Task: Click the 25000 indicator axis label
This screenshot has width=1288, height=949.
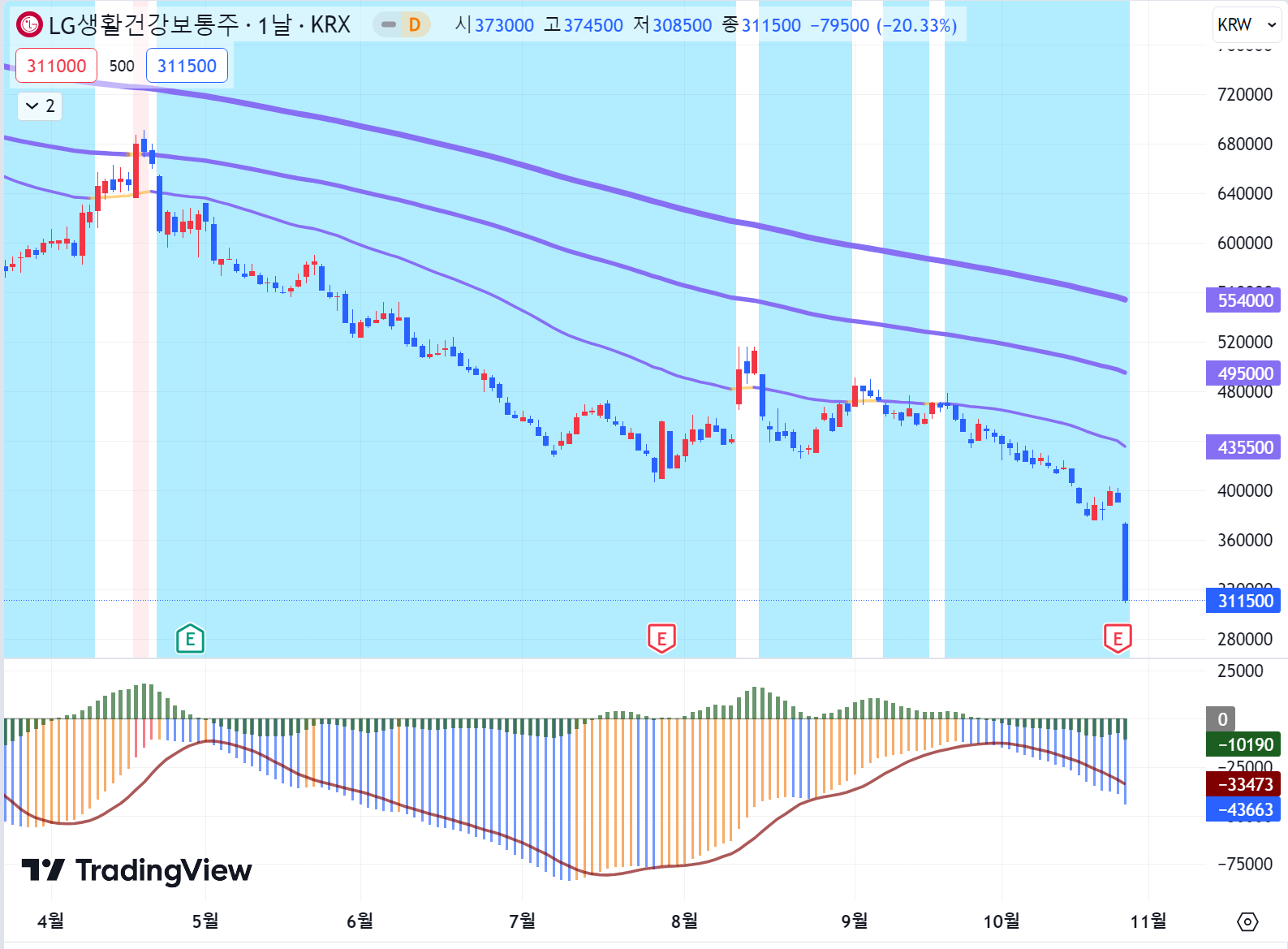Action: click(x=1240, y=671)
